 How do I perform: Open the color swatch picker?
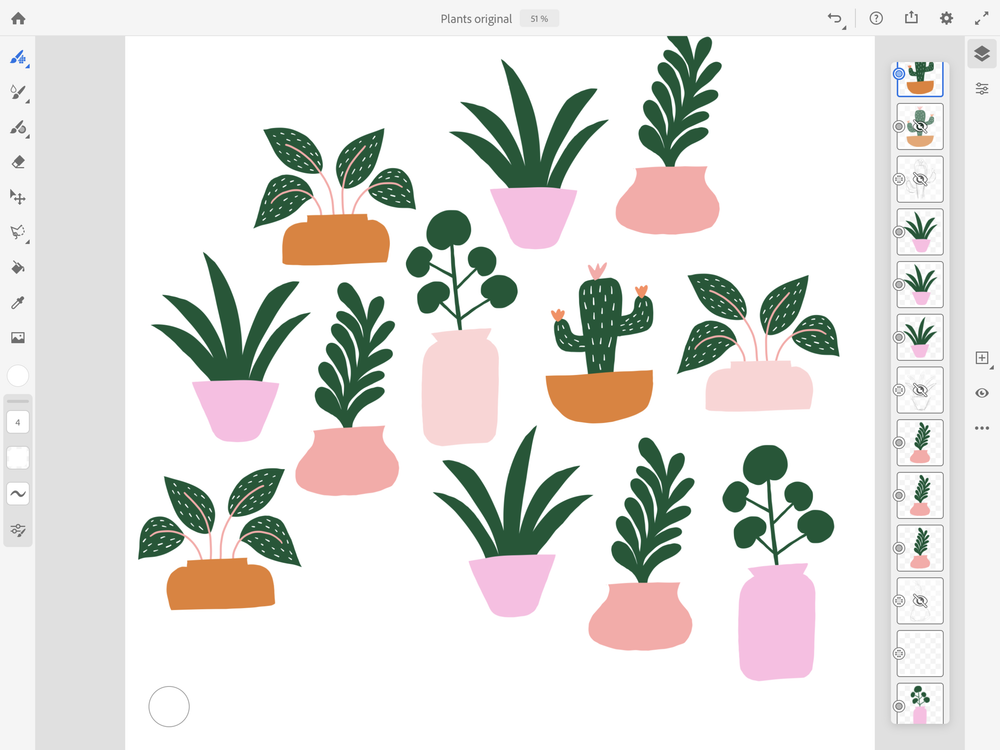[17, 376]
